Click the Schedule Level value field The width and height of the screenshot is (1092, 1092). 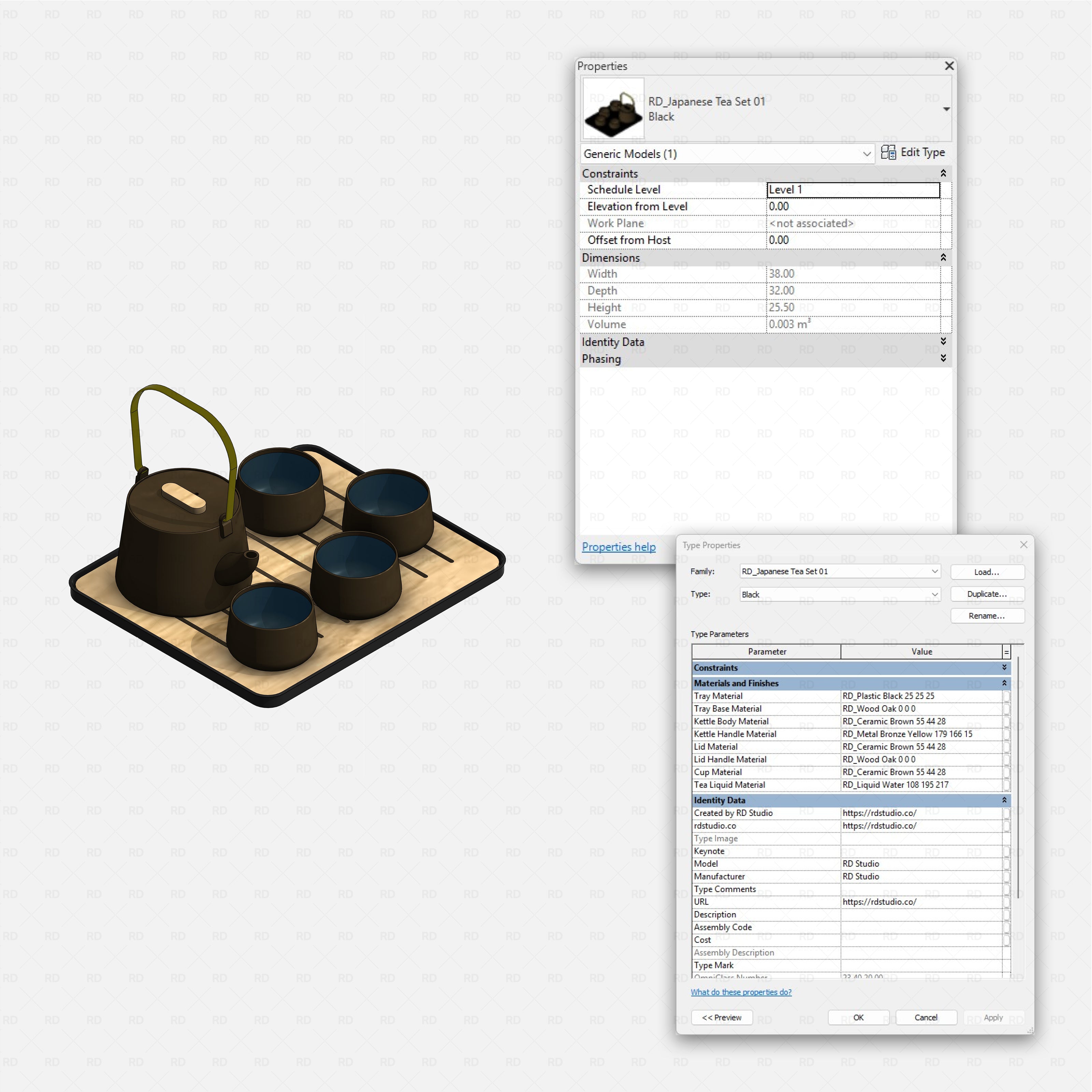[853, 190]
